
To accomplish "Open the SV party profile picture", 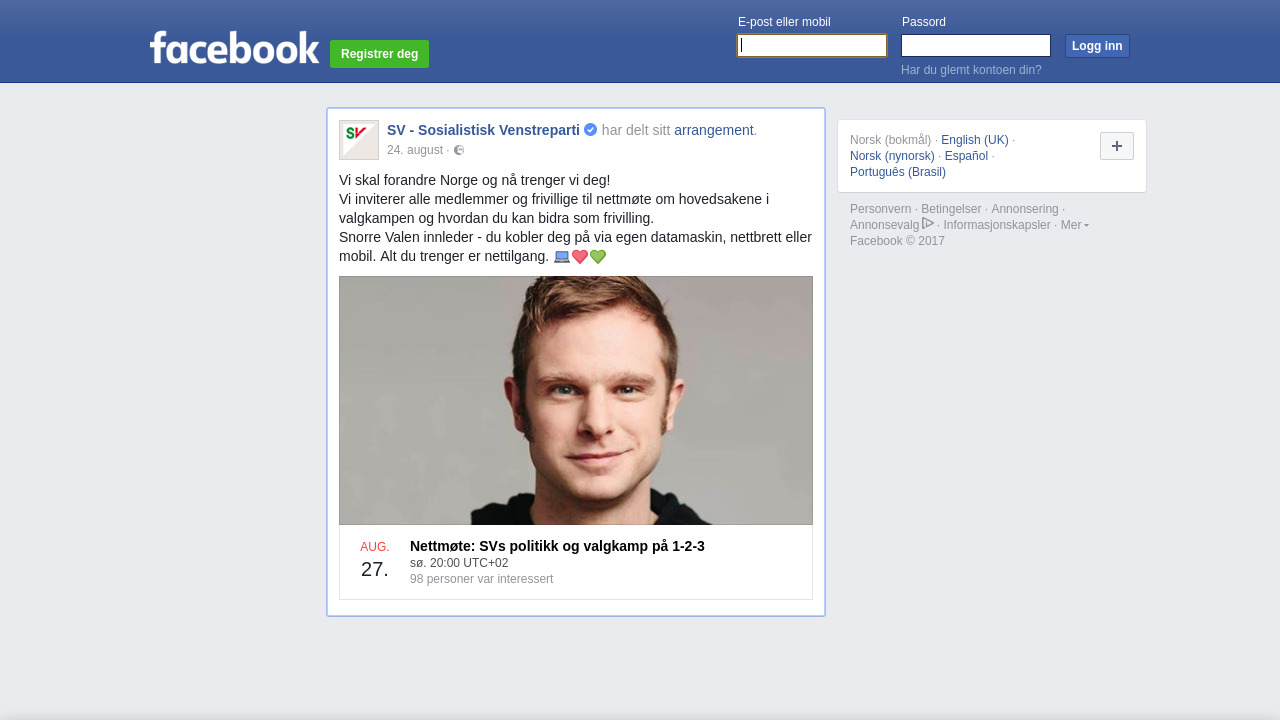I will coord(359,140).
